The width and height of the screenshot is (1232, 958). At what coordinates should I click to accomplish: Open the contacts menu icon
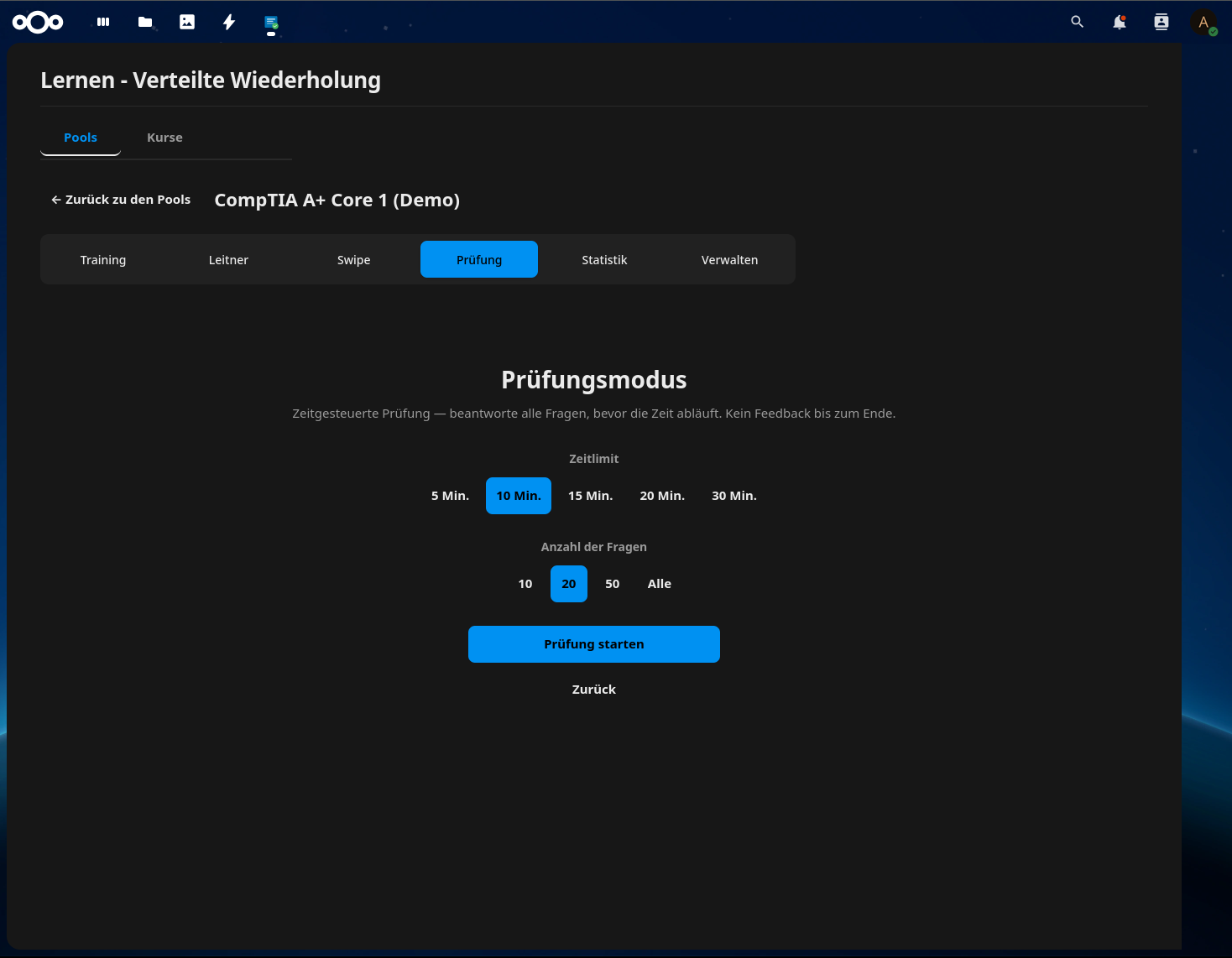1161,22
